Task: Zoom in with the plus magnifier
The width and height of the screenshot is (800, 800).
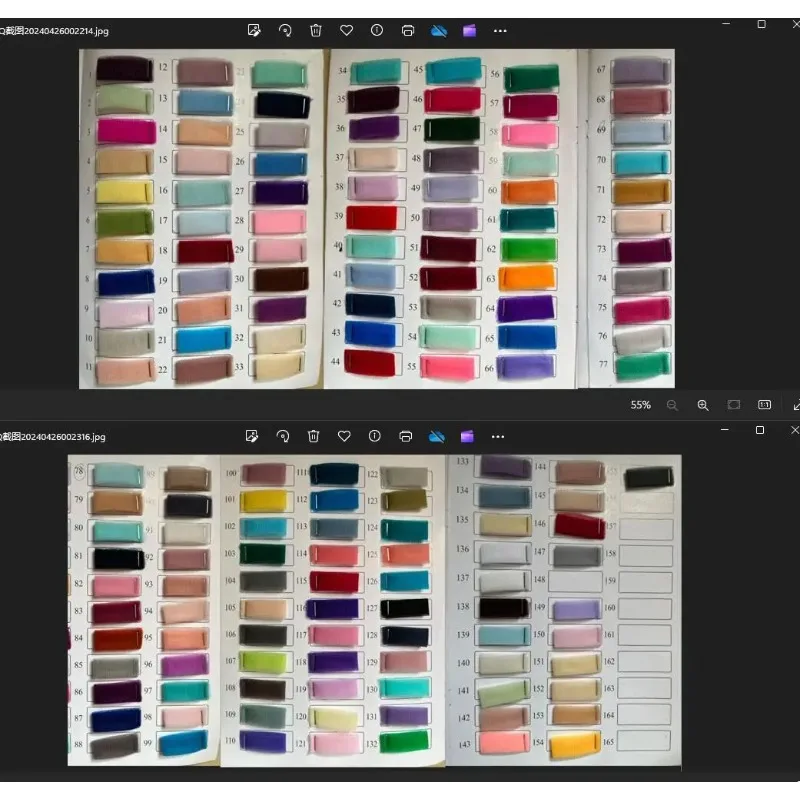Action: [x=703, y=405]
